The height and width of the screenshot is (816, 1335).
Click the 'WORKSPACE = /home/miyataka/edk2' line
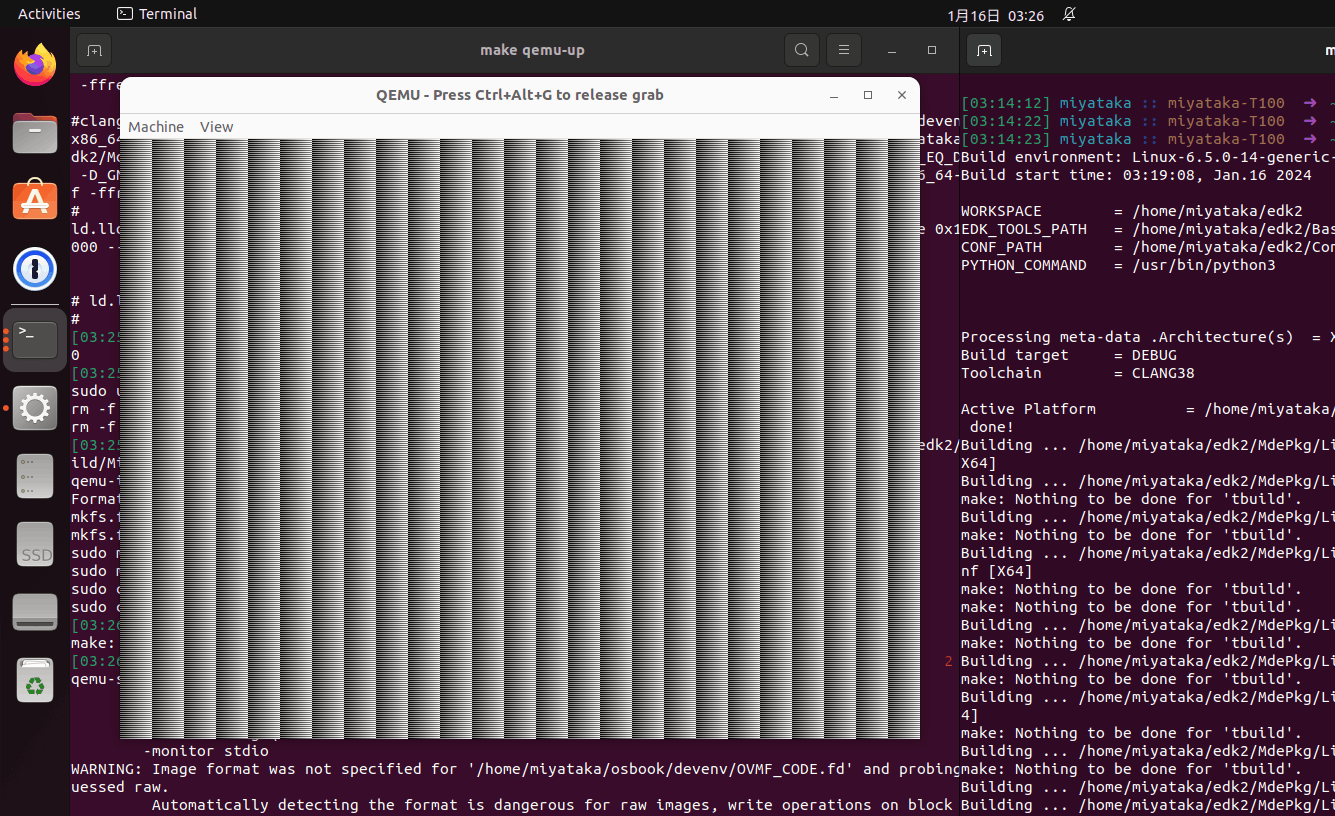coord(1132,211)
